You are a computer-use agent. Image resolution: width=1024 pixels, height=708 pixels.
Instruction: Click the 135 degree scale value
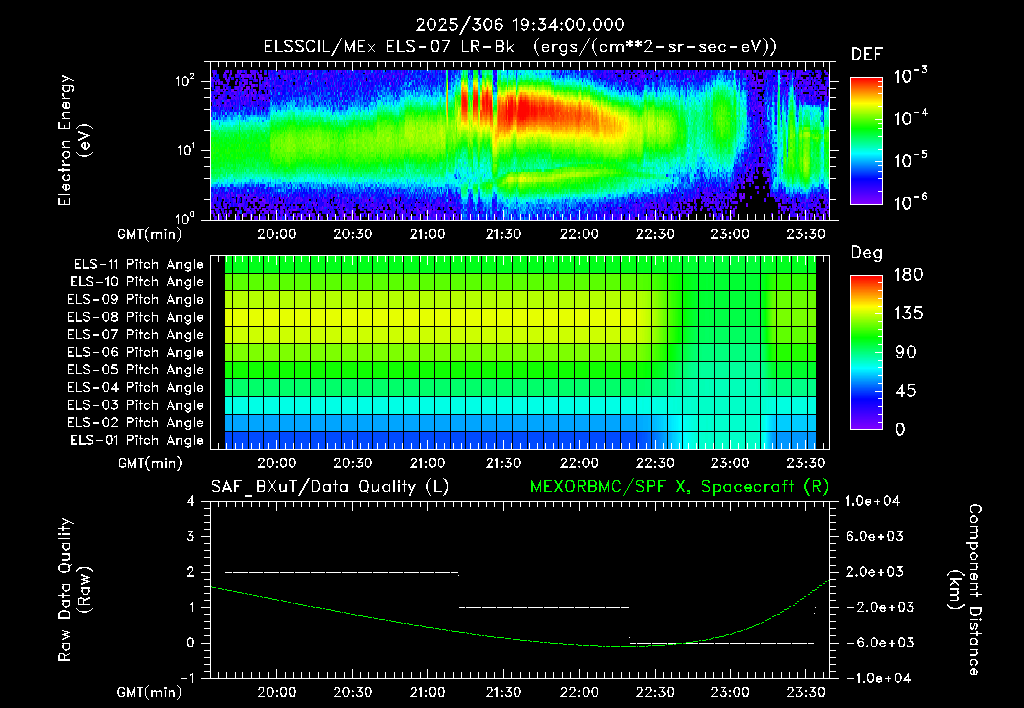(x=908, y=313)
